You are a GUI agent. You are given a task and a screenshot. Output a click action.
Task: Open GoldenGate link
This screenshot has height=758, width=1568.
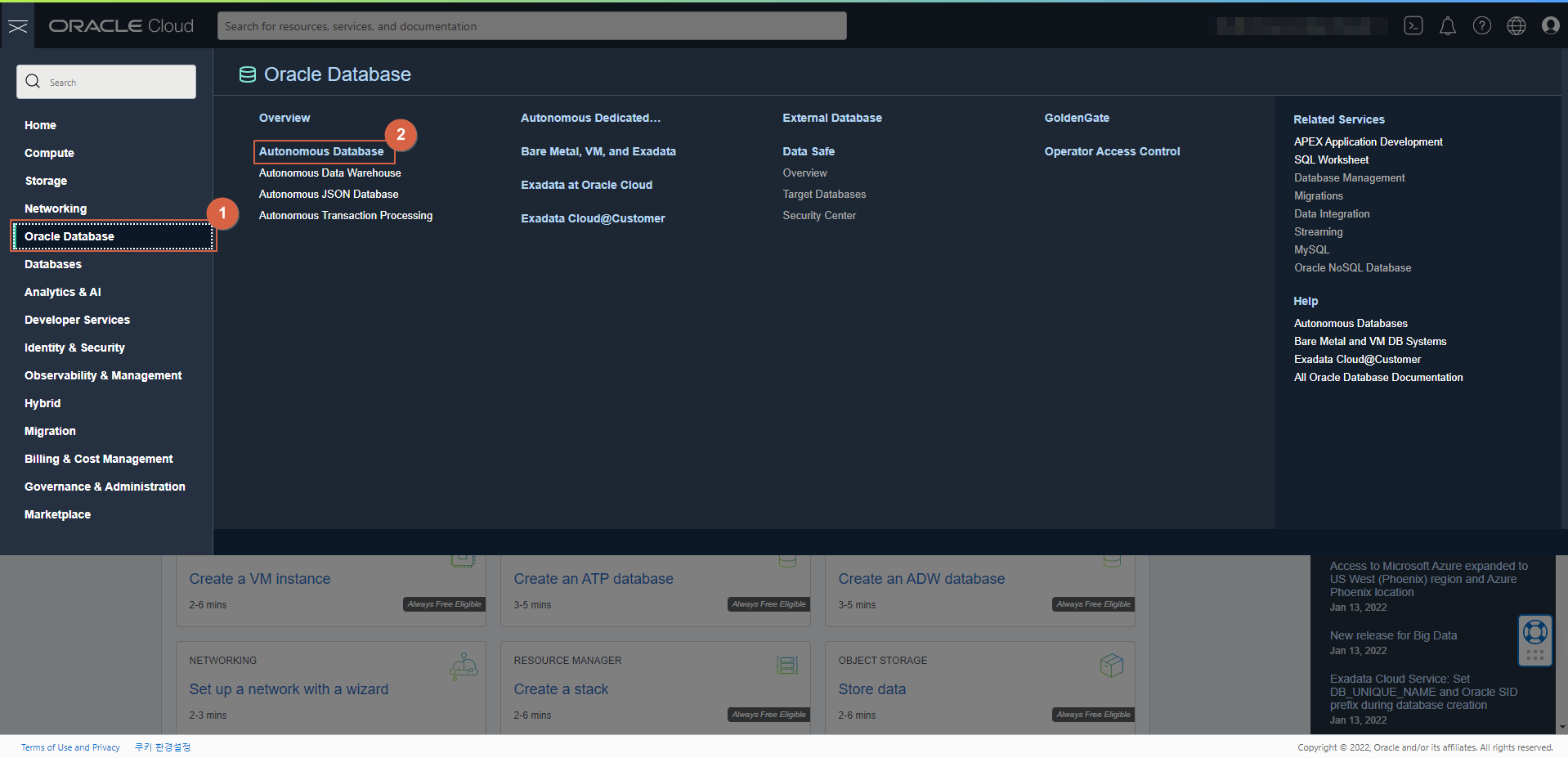pyautogui.click(x=1077, y=118)
